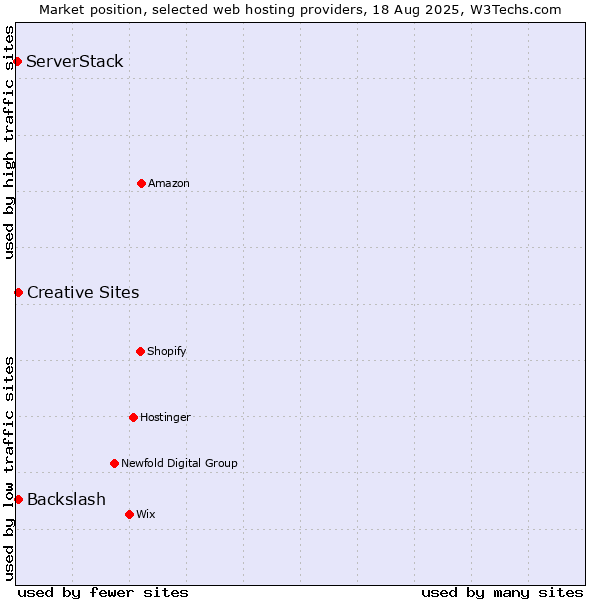
Task: Select the Newfold Digital Group label
Action: click(179, 463)
